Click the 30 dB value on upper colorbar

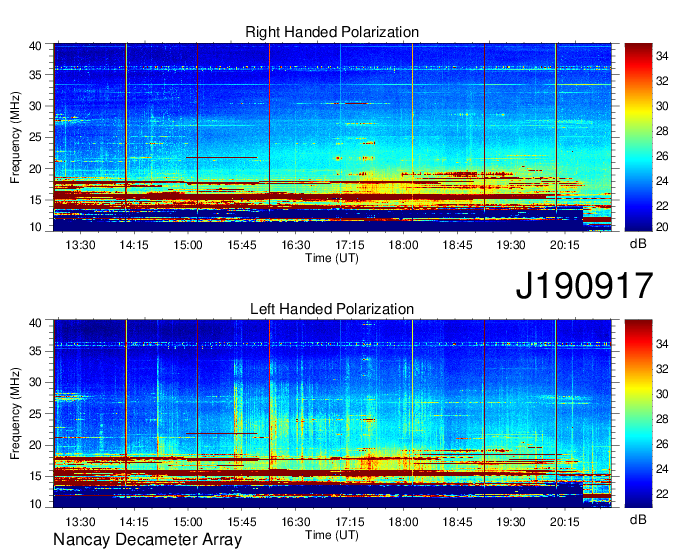pyautogui.click(x=662, y=106)
